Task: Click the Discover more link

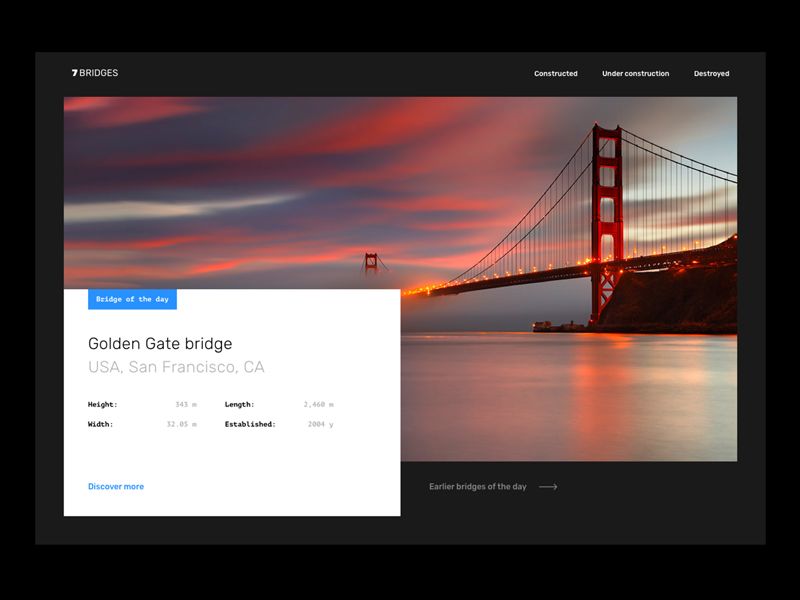Action: pos(116,487)
